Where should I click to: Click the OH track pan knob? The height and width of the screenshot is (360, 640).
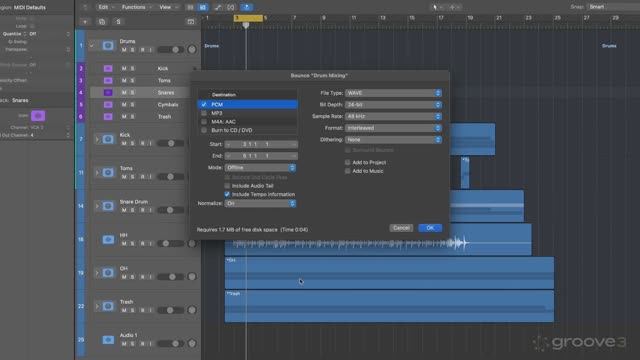[x=192, y=277]
